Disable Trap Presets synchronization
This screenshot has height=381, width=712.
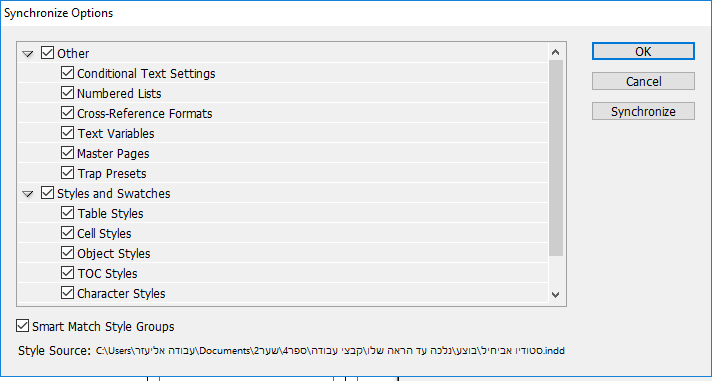click(67, 173)
